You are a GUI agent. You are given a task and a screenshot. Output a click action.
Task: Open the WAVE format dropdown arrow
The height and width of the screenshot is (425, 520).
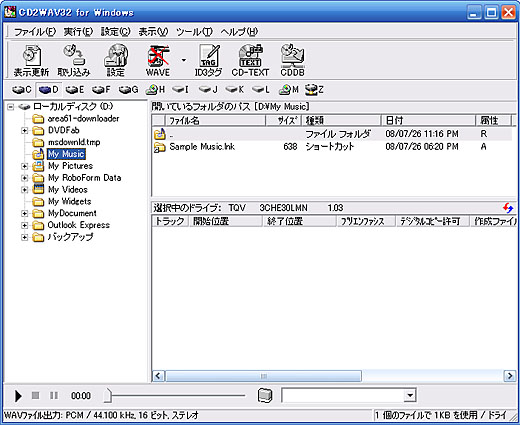184,60
